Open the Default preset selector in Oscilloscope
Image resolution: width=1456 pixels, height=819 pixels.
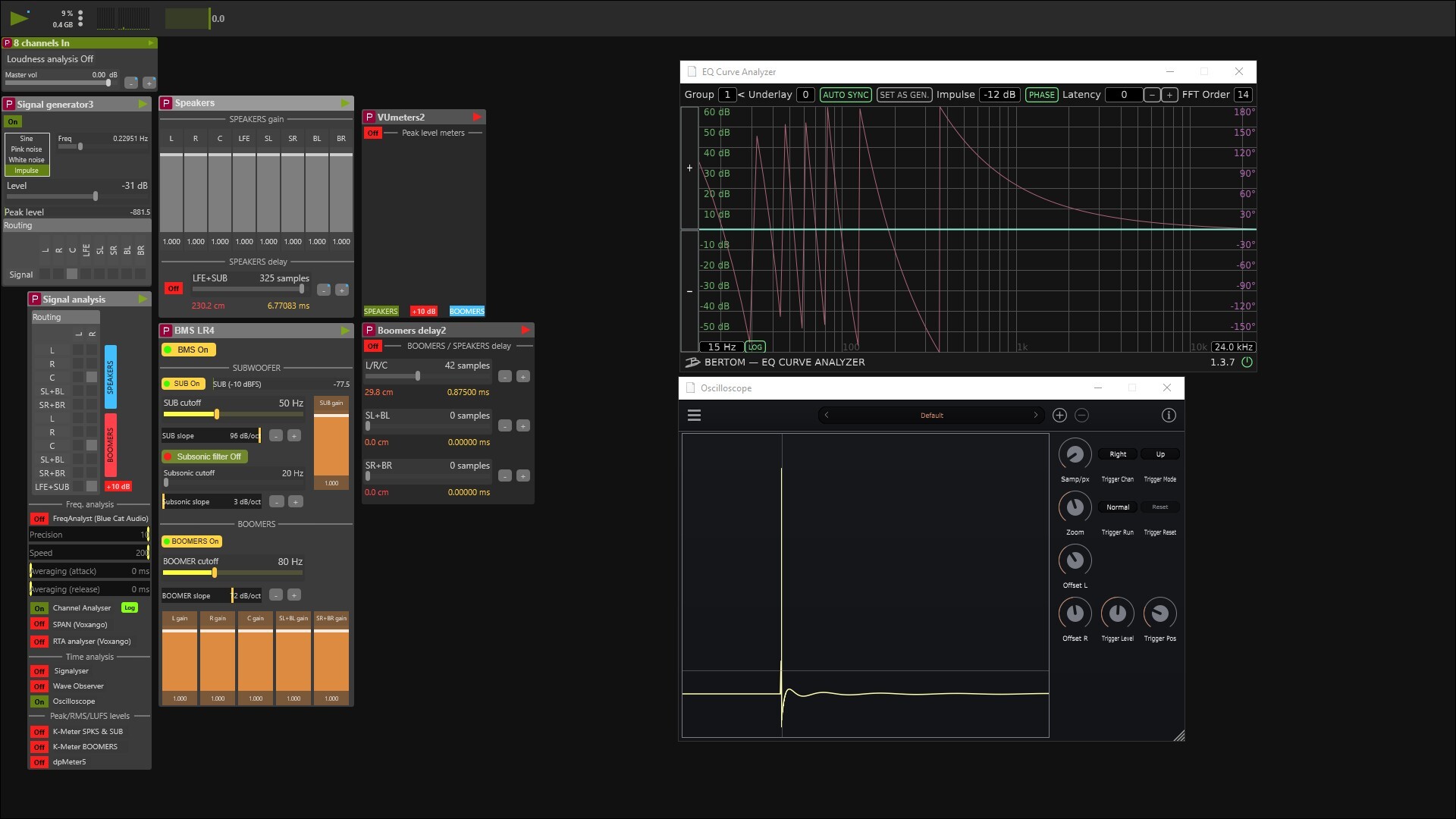point(931,415)
